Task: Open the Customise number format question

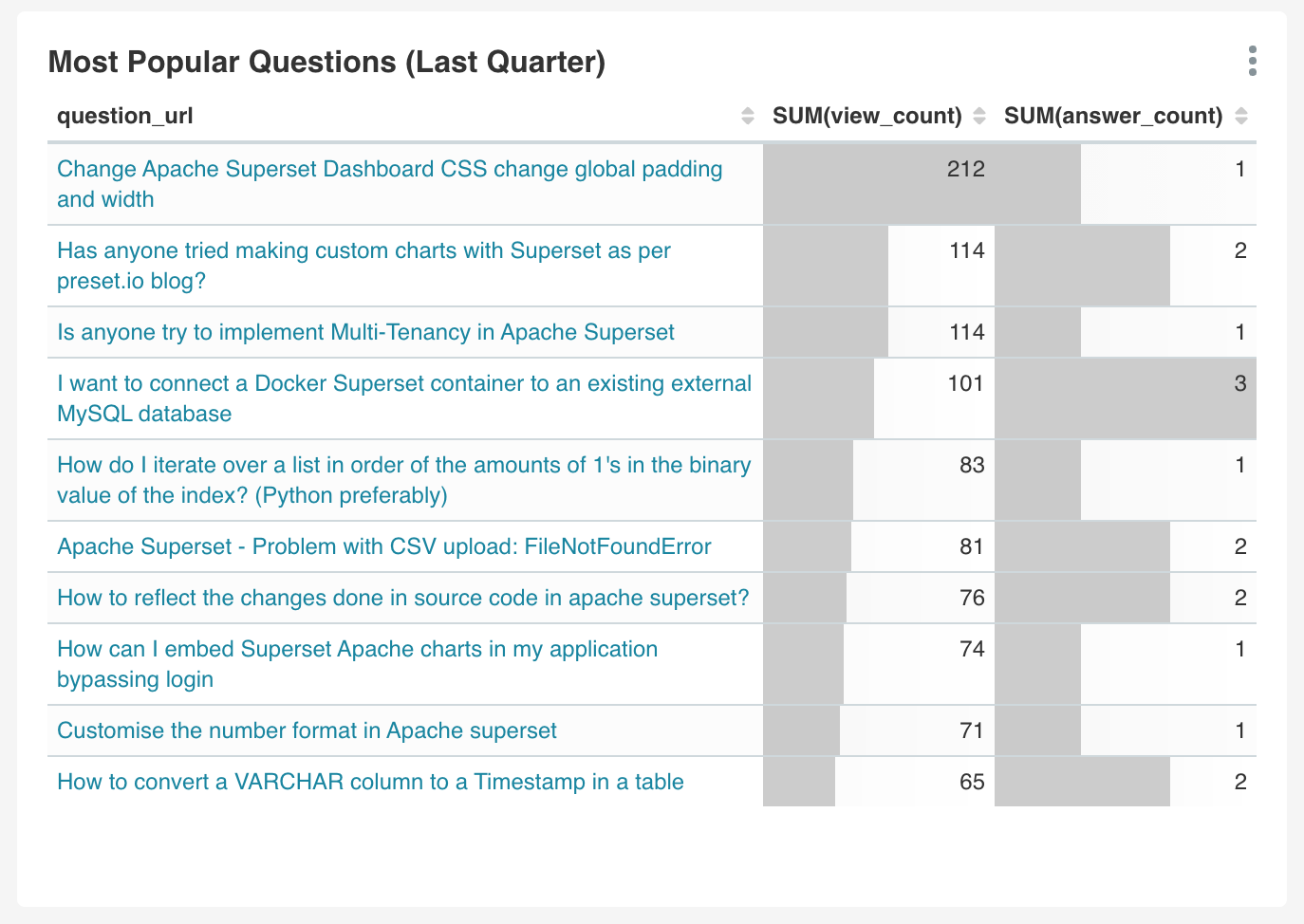Action: [307, 730]
